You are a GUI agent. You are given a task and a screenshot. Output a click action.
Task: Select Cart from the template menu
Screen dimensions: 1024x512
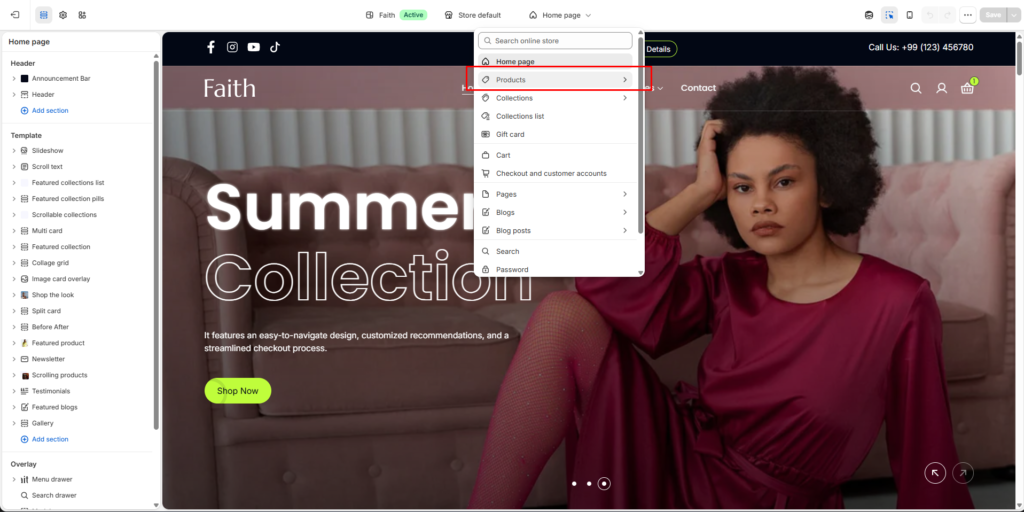click(555, 155)
